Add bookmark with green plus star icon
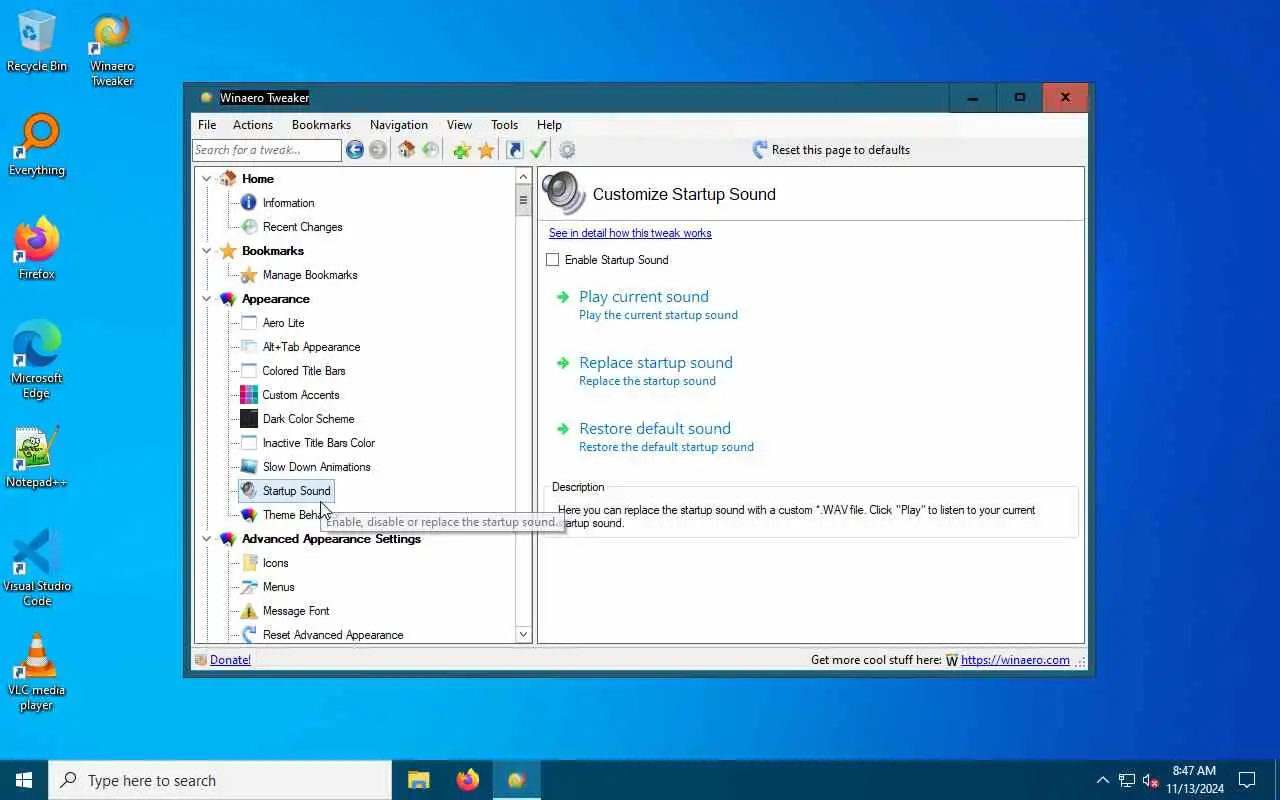The height and width of the screenshot is (800, 1280). (461, 150)
